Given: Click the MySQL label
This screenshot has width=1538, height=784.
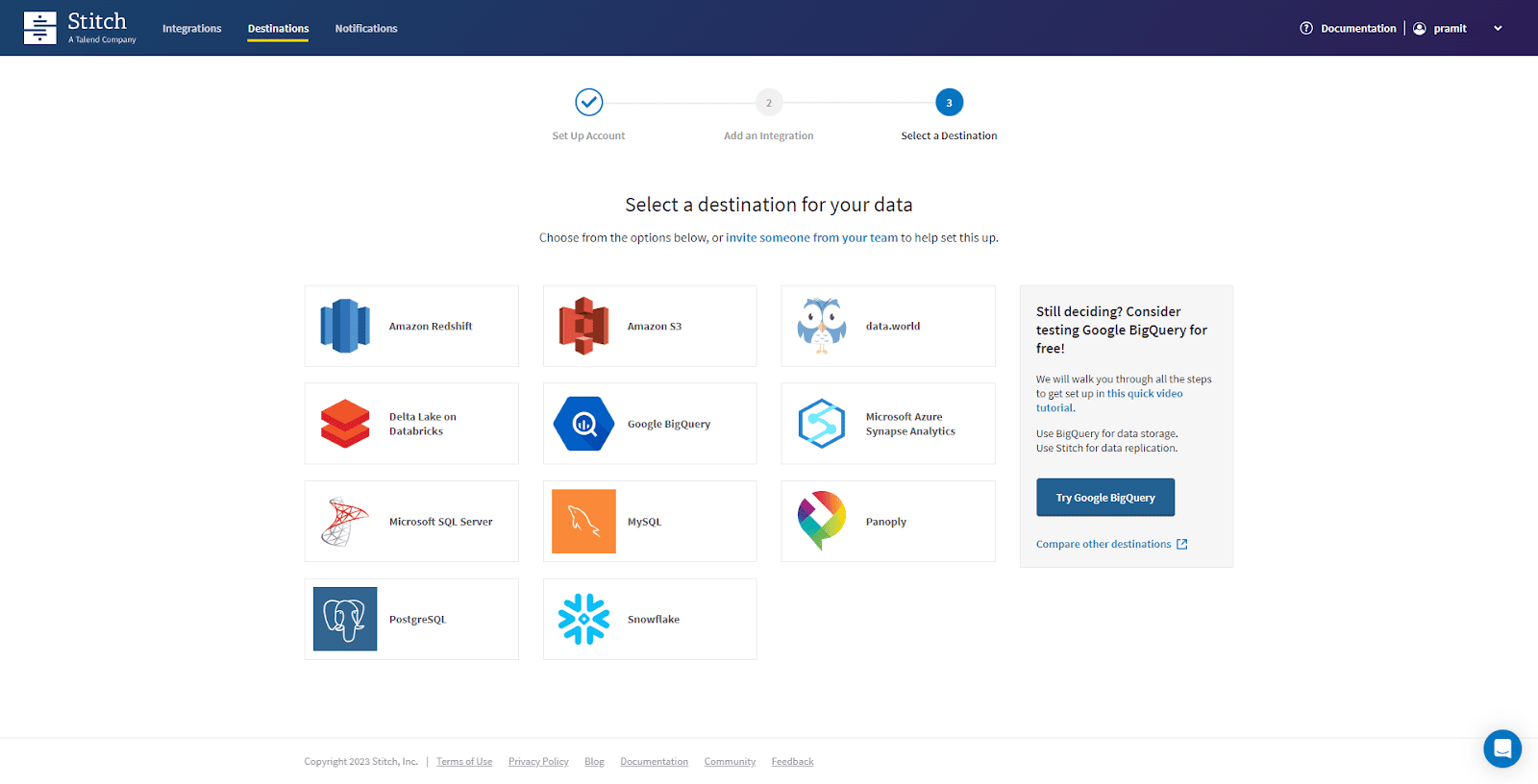Looking at the screenshot, I should [x=644, y=522].
